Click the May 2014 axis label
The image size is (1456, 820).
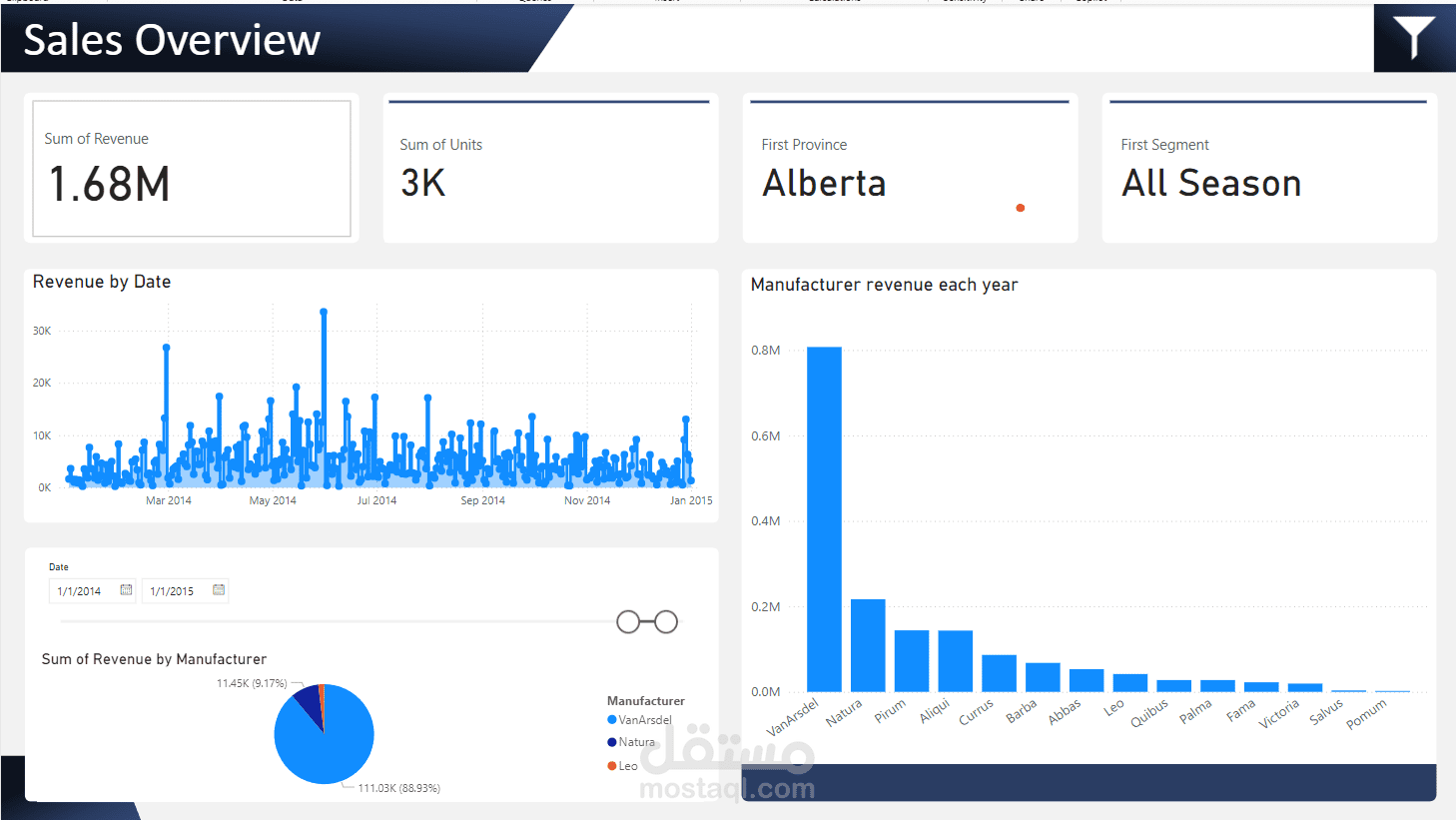pyautogui.click(x=273, y=500)
